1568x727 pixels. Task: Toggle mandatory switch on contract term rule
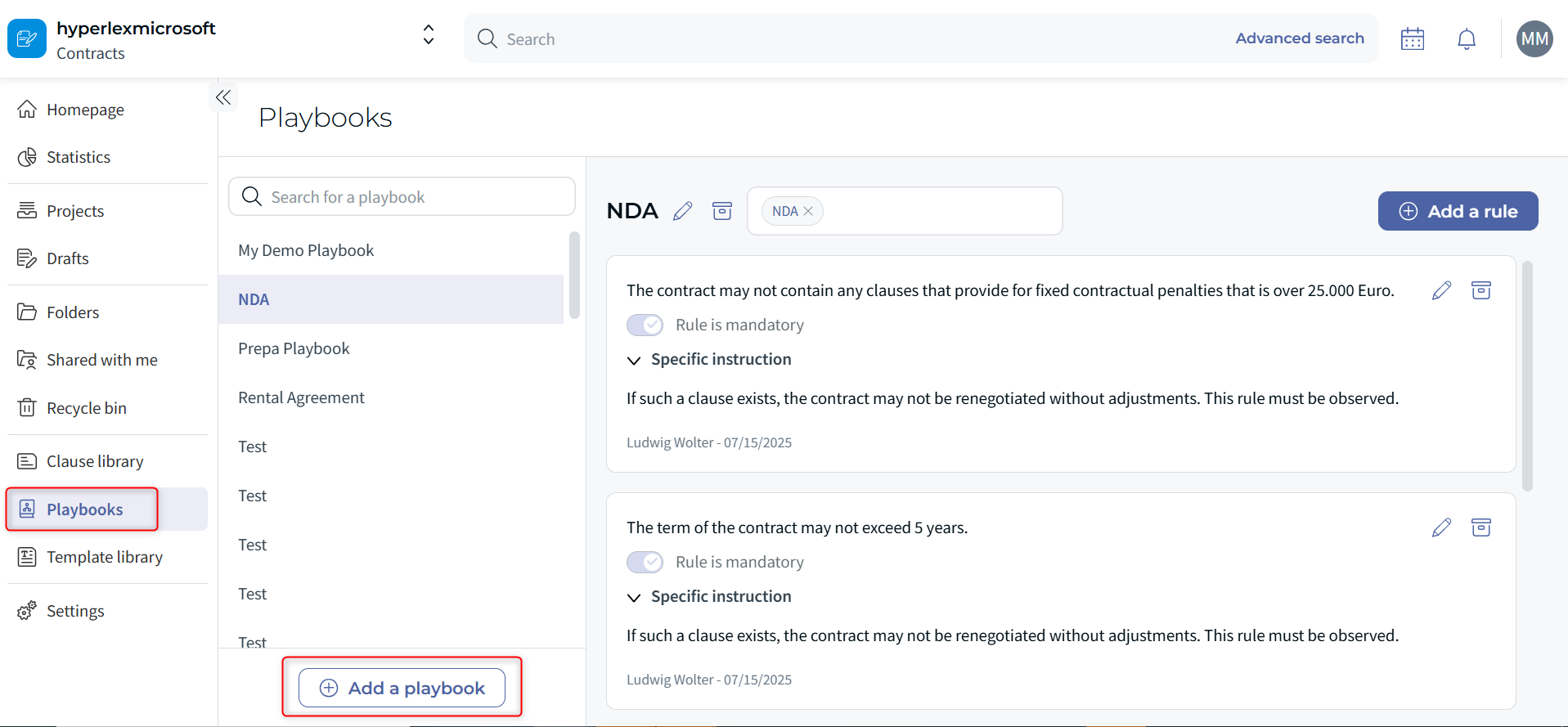[x=645, y=563]
